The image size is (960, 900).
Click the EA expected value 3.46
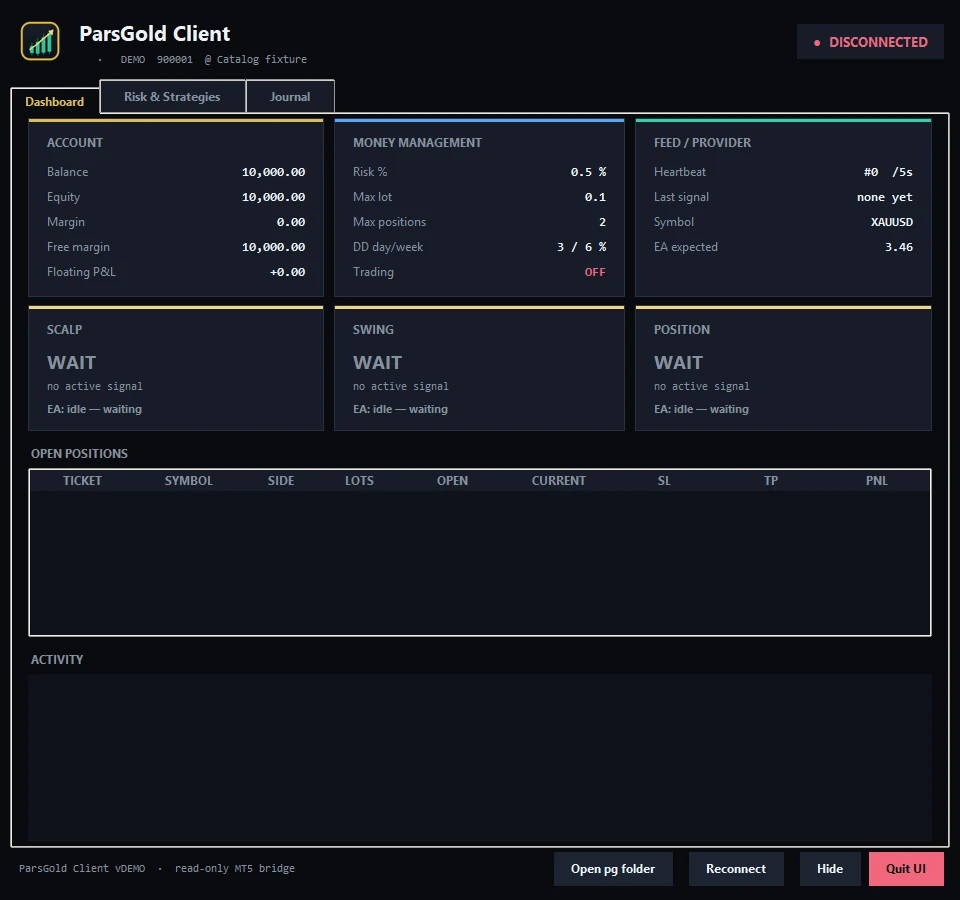point(899,247)
